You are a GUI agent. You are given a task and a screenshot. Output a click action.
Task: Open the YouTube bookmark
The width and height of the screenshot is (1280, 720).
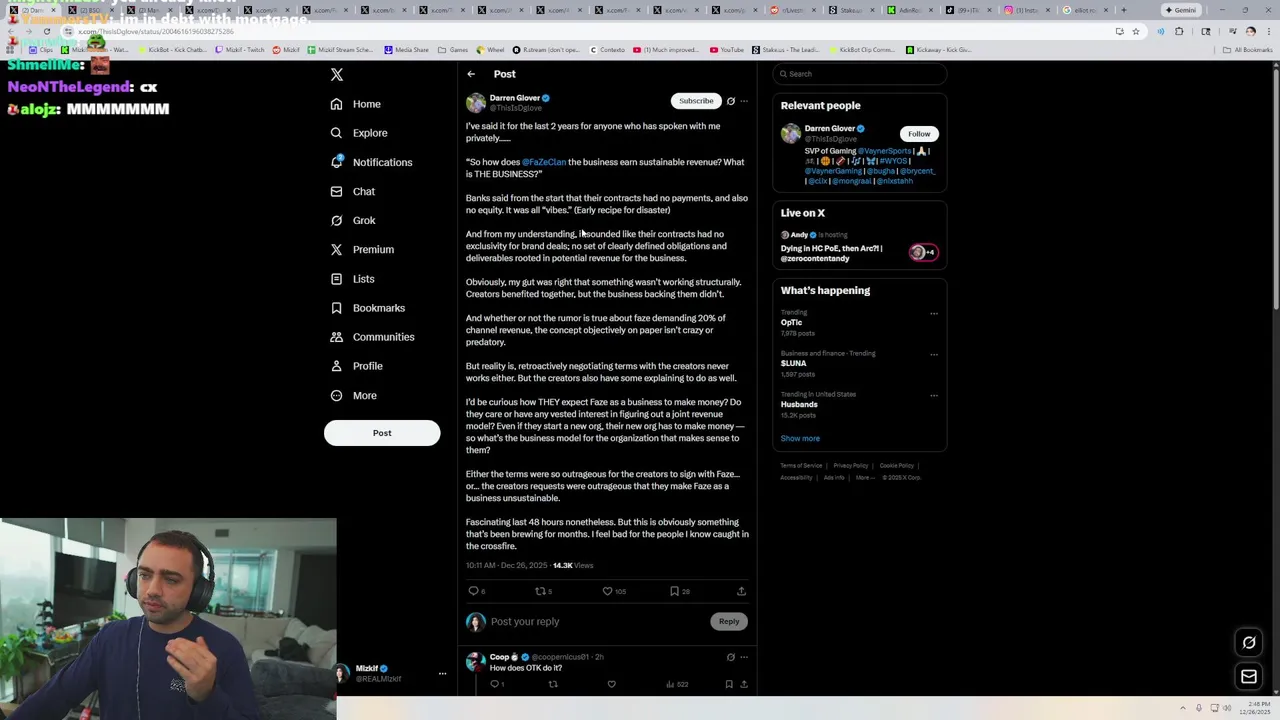727,50
